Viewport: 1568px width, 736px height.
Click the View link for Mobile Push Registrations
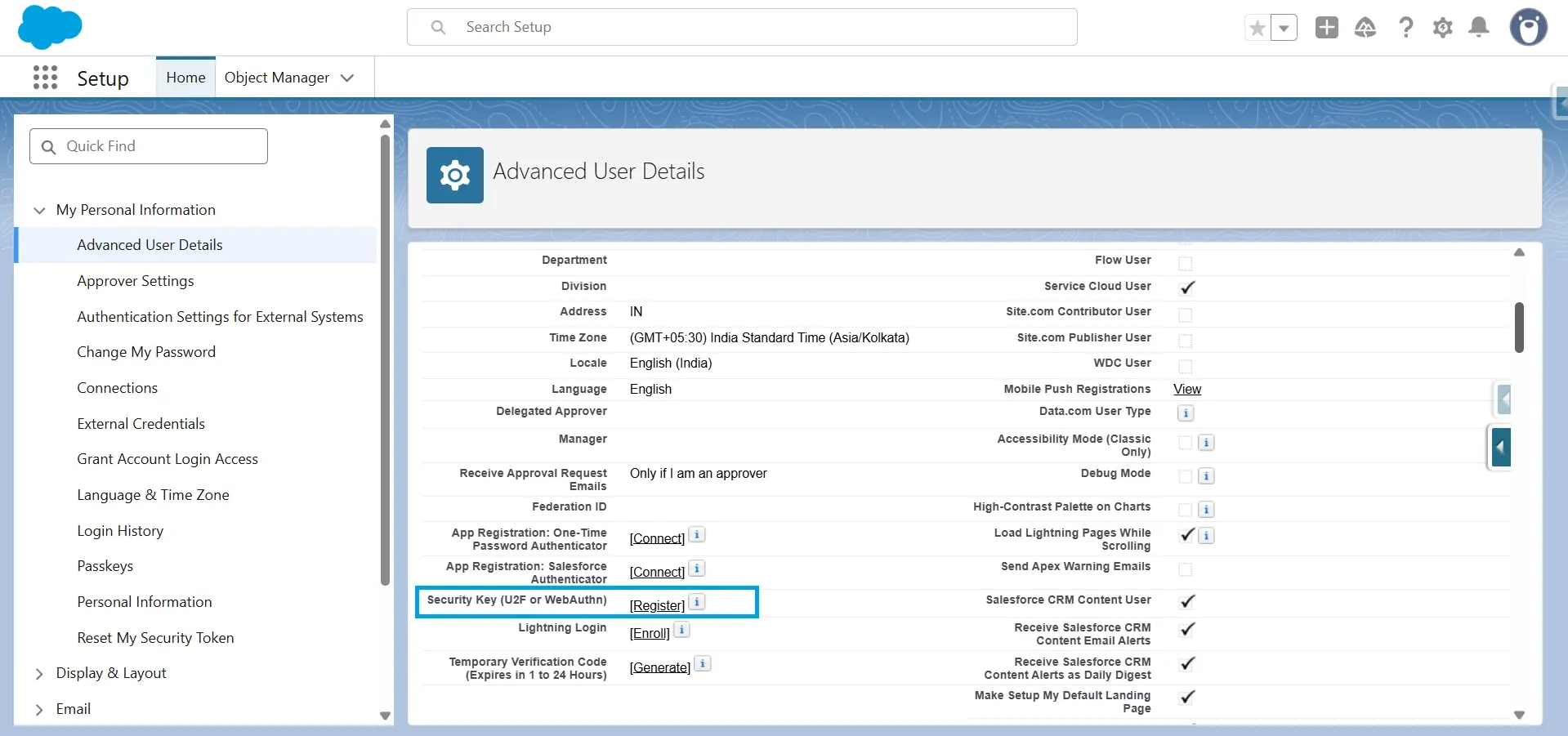[1187, 389]
